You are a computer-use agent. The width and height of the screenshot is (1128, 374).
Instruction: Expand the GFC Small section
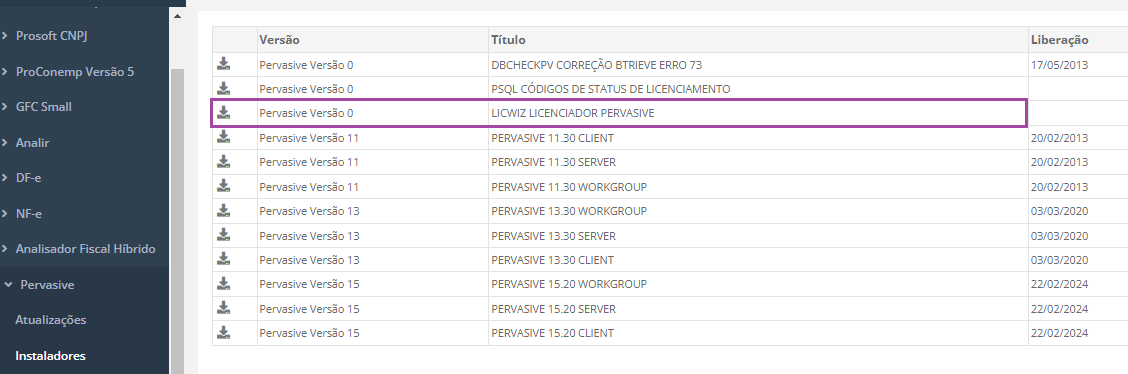[84, 107]
